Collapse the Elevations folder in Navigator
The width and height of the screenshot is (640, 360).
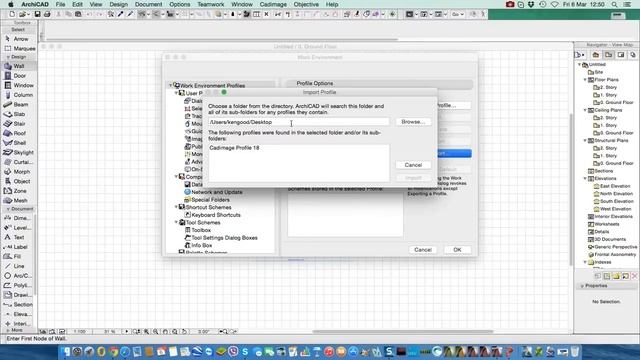pyautogui.click(x=585, y=179)
